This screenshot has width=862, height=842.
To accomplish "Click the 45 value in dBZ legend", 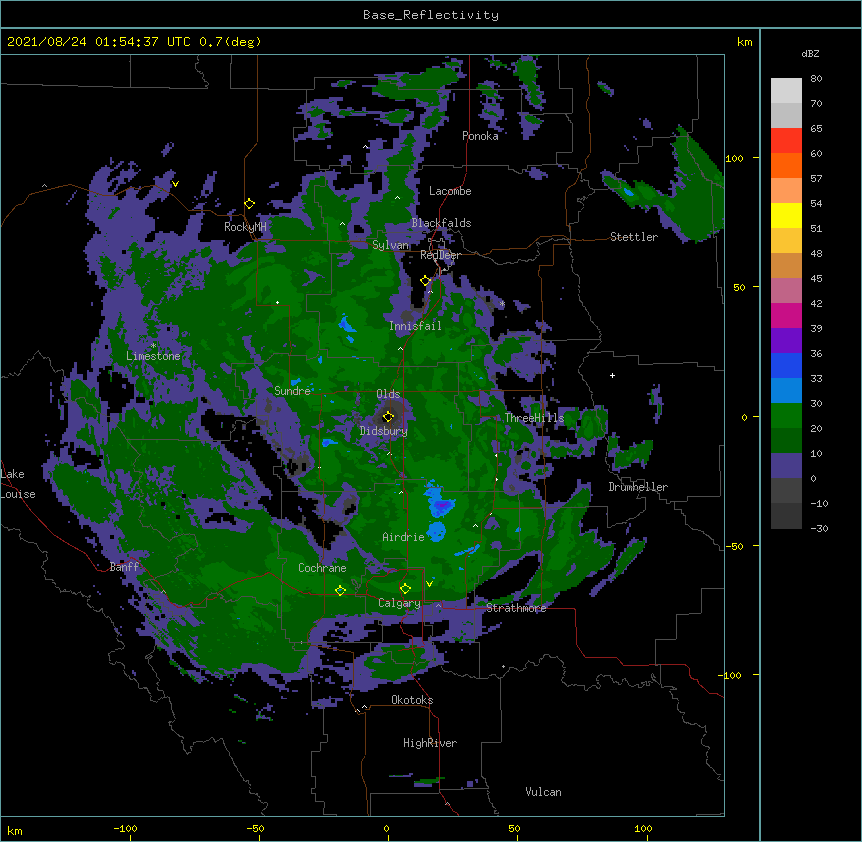I will [816, 279].
